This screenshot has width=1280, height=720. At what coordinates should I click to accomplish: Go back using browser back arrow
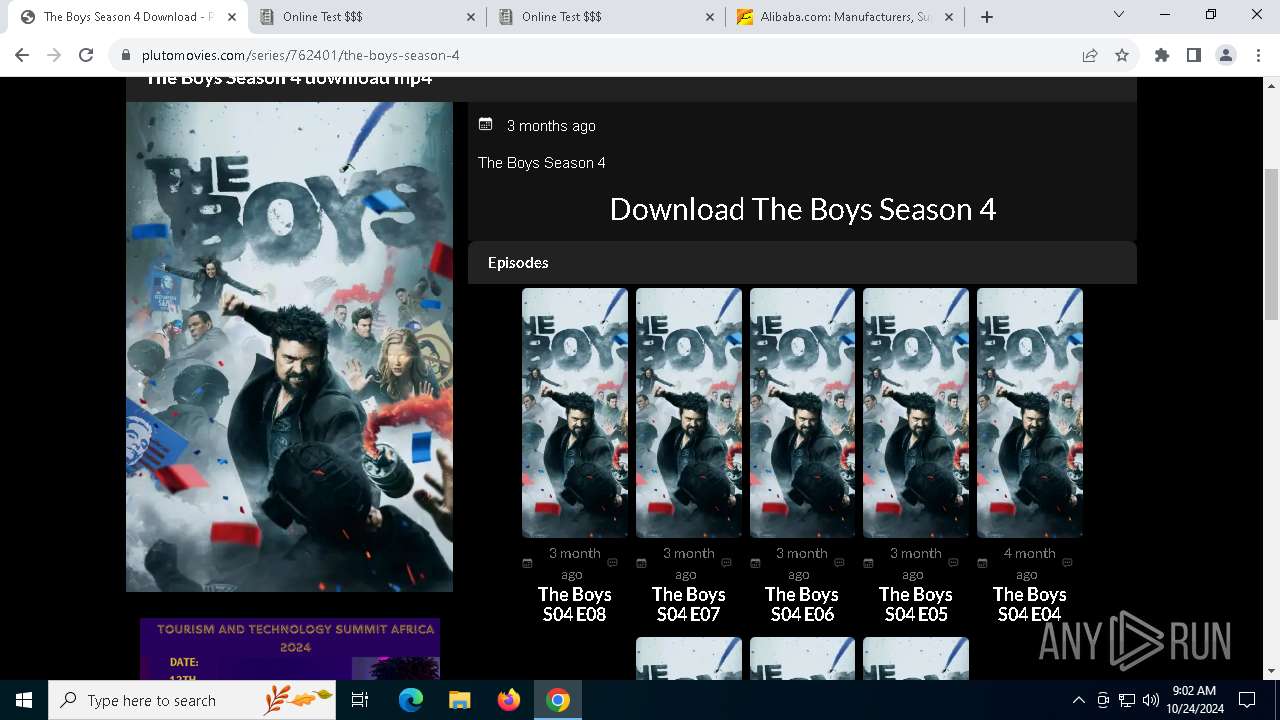[22, 55]
